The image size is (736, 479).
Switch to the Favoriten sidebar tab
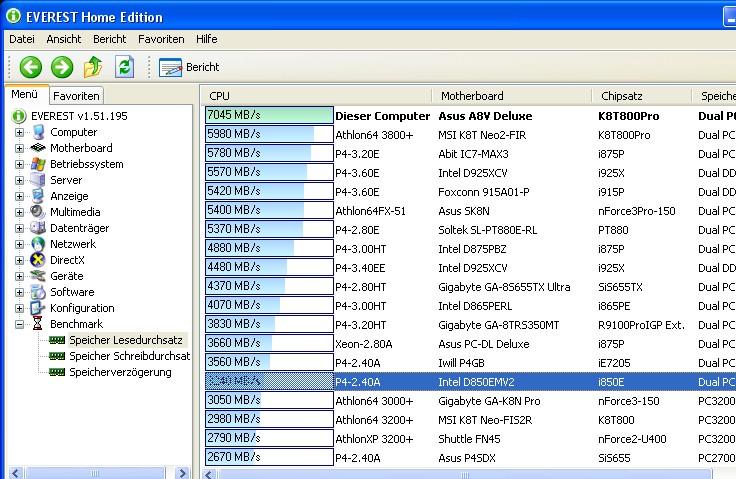(x=76, y=96)
